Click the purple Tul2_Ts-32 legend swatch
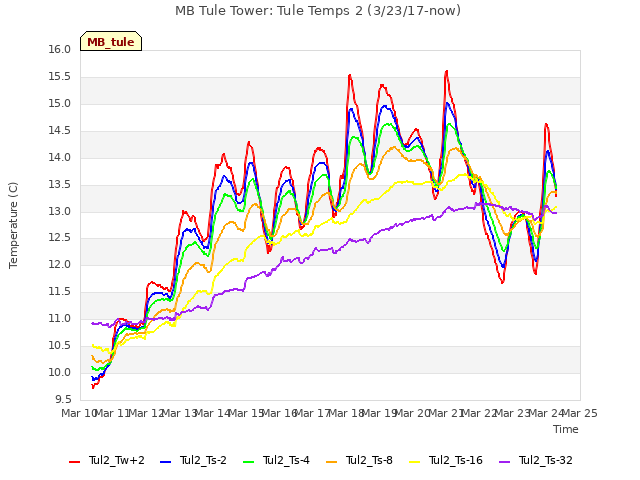Viewport: 640px width, 480px height. (x=504, y=462)
